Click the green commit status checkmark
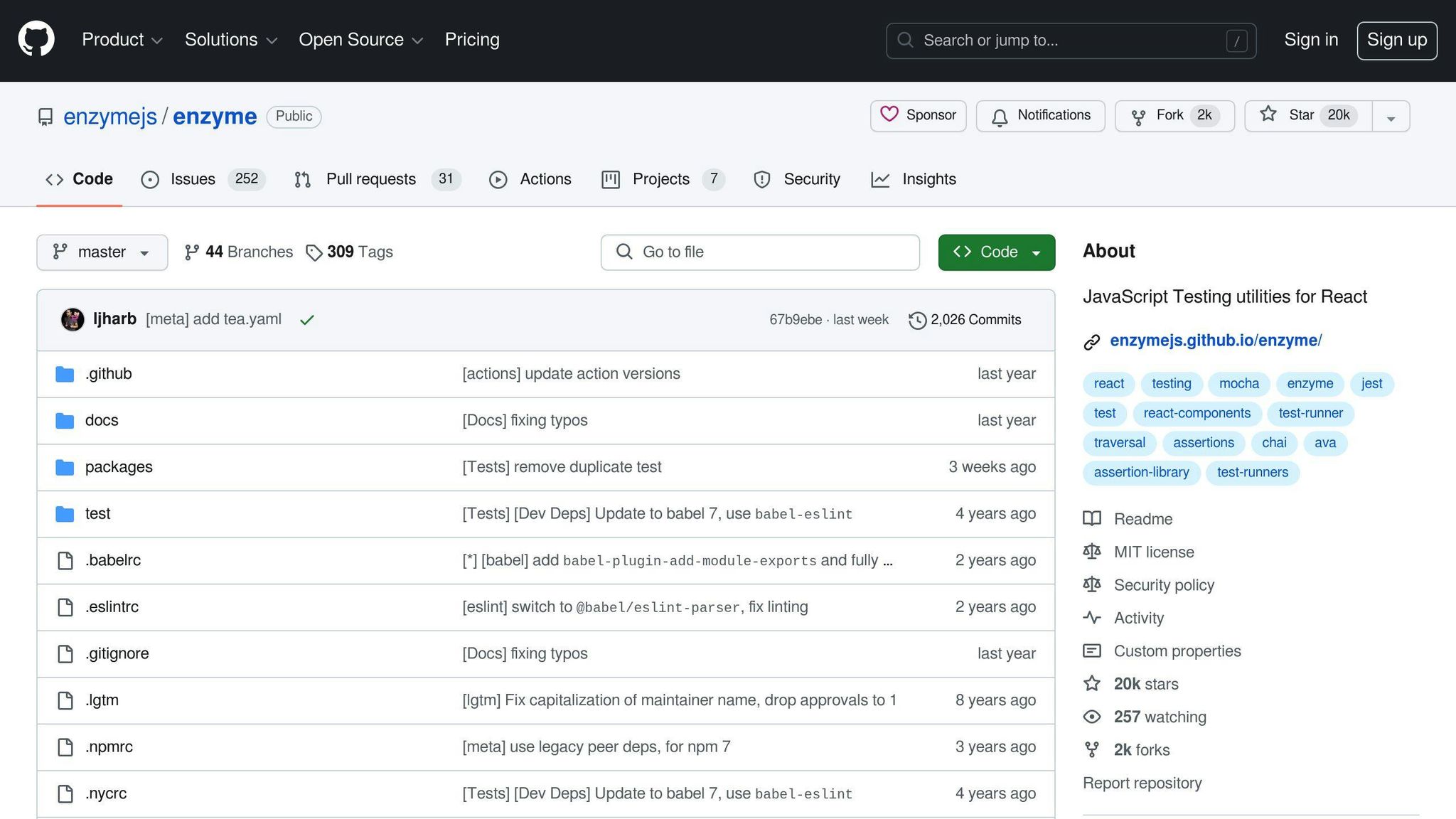The width and height of the screenshot is (1456, 819). tap(306, 320)
